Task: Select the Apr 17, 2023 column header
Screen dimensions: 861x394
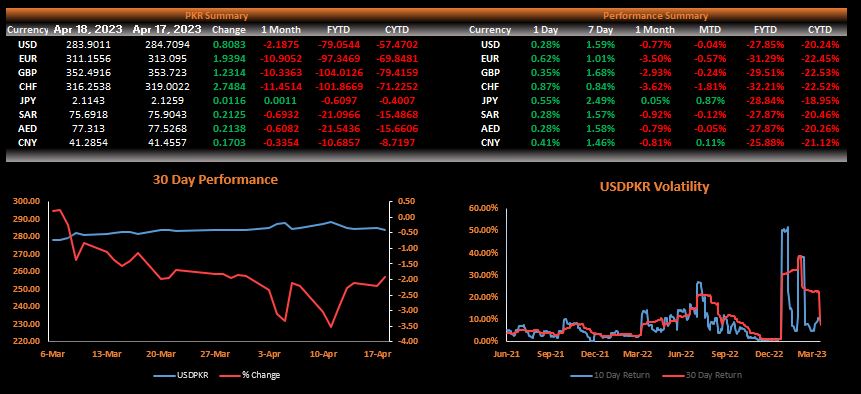Action: (x=167, y=30)
